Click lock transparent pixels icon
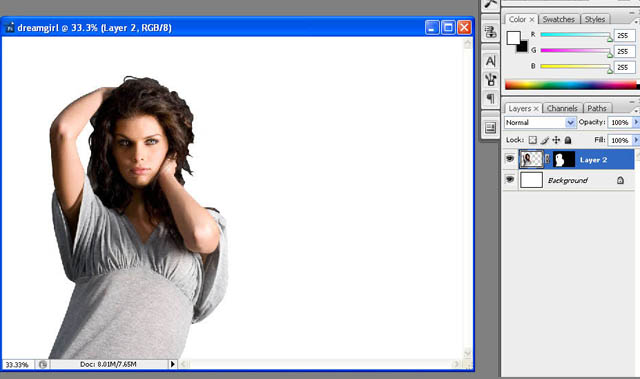The width and height of the screenshot is (640, 379). point(533,140)
